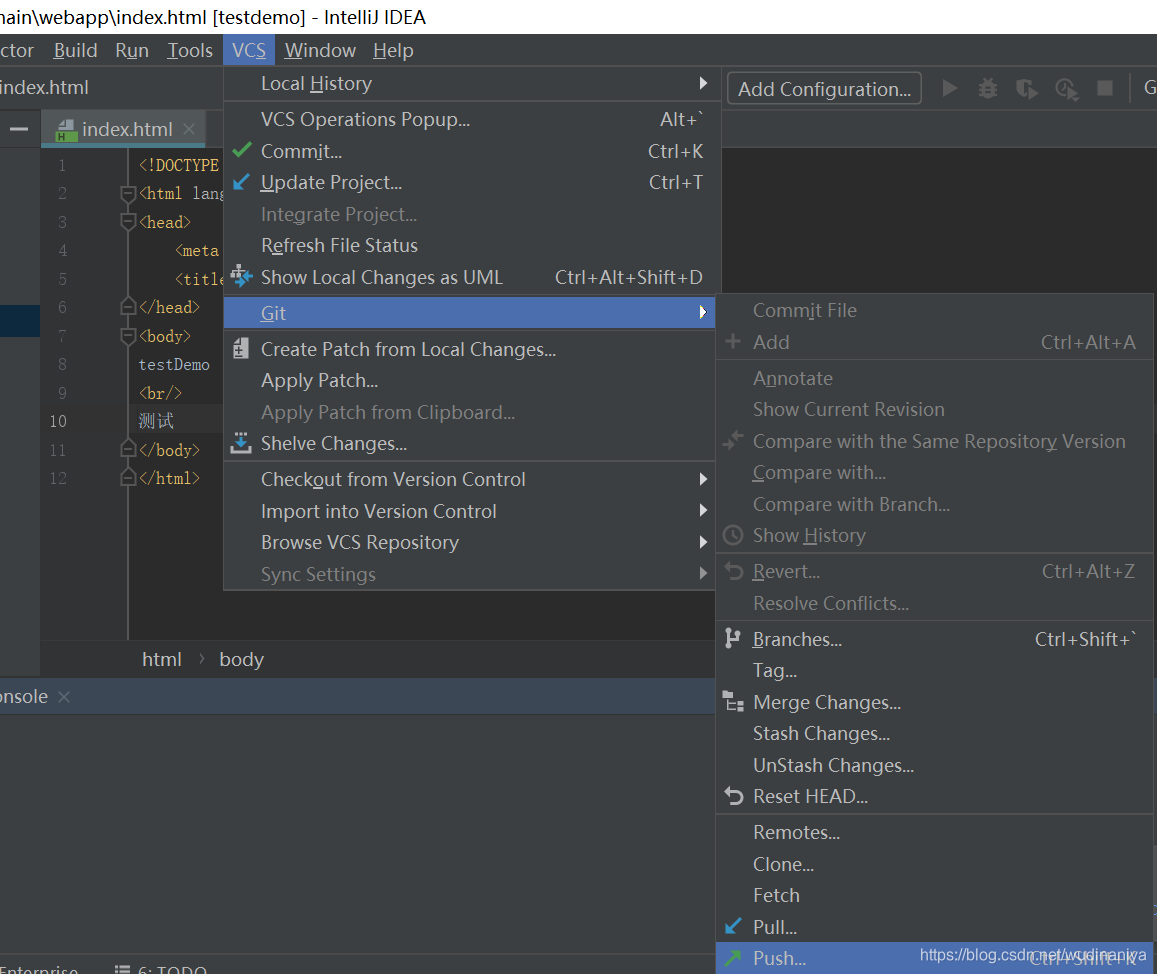
Task: Click the html breadcrumb
Action: (x=162, y=659)
